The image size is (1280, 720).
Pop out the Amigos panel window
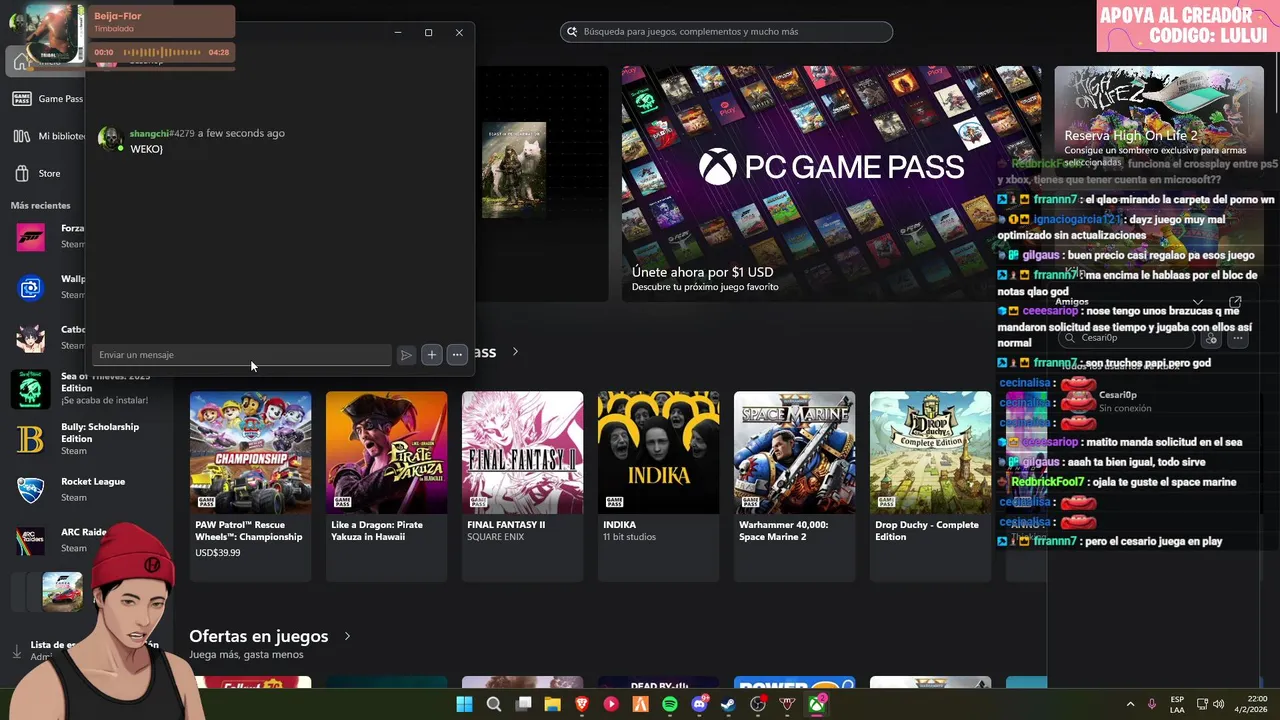click(x=1235, y=302)
